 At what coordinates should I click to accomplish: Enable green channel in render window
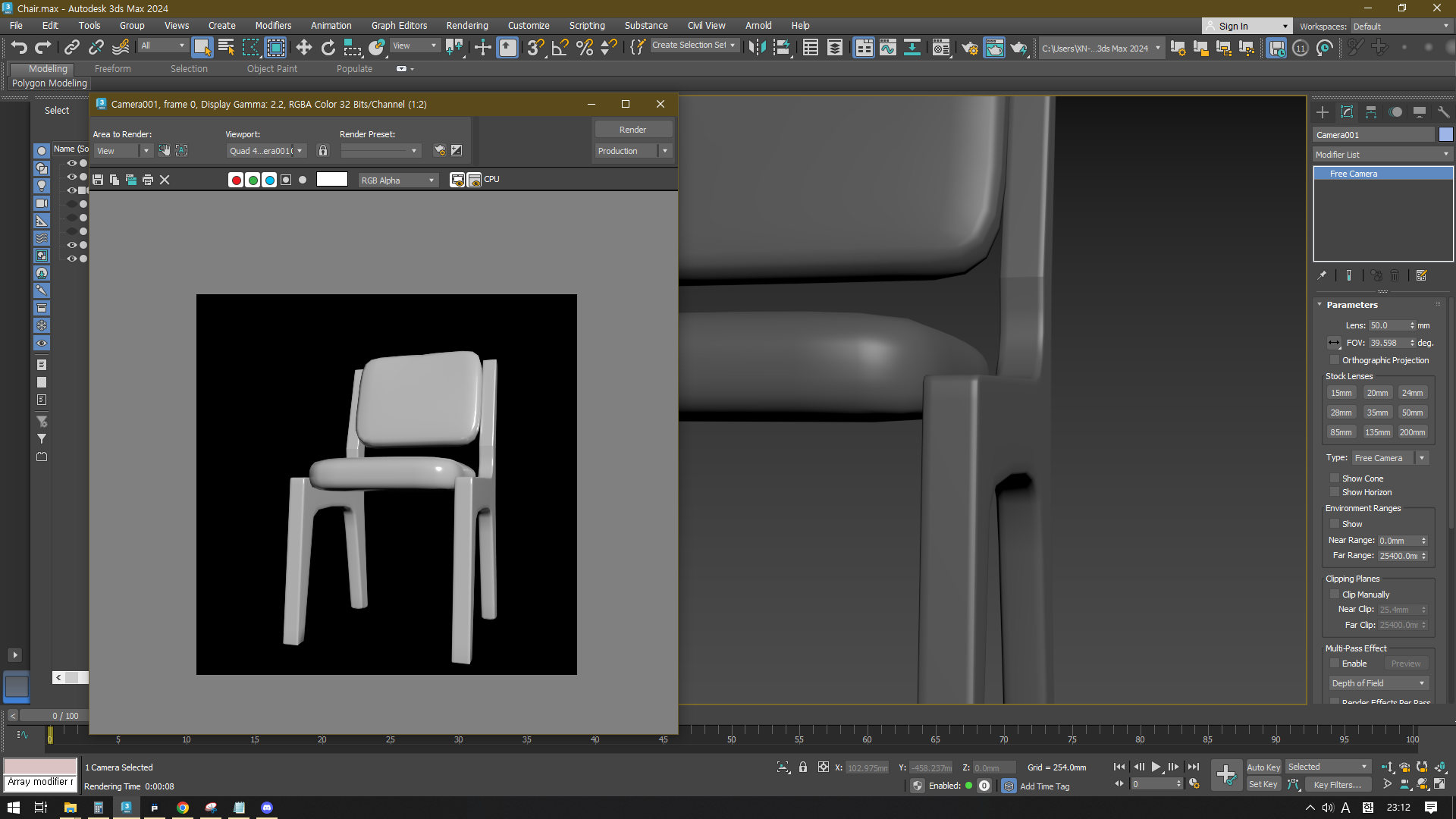(x=253, y=180)
